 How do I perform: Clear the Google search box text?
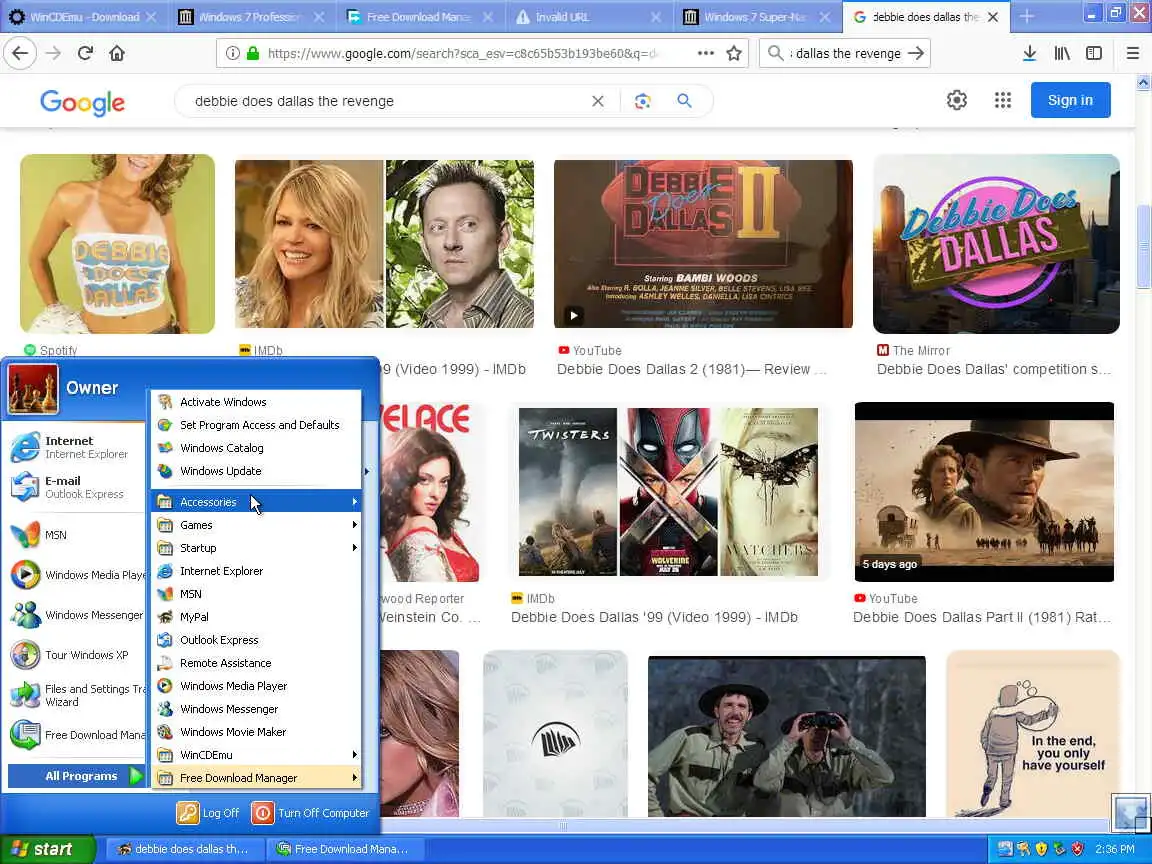click(x=598, y=101)
